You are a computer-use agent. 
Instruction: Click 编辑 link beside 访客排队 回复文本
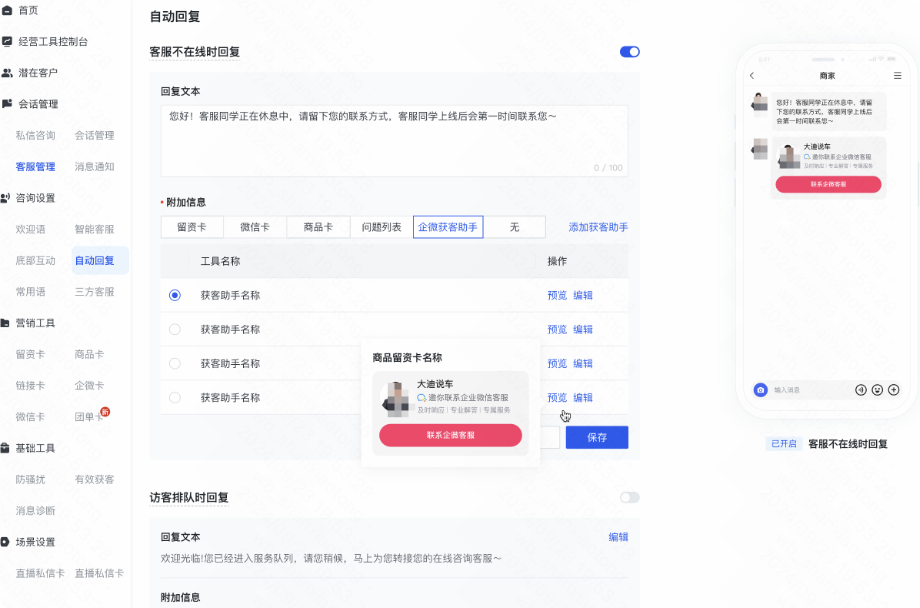(x=618, y=537)
